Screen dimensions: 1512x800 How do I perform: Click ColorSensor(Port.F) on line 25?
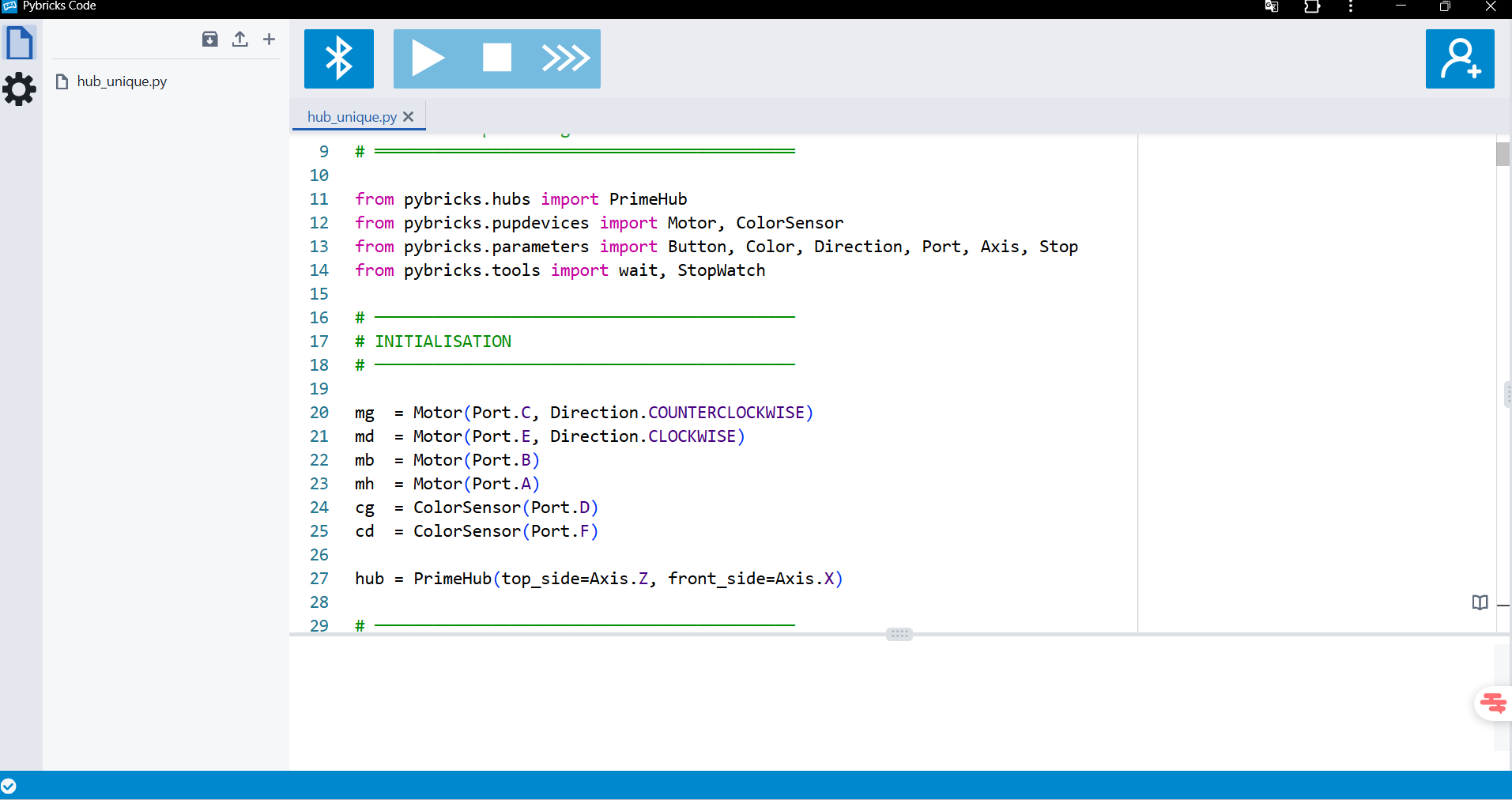(x=506, y=531)
